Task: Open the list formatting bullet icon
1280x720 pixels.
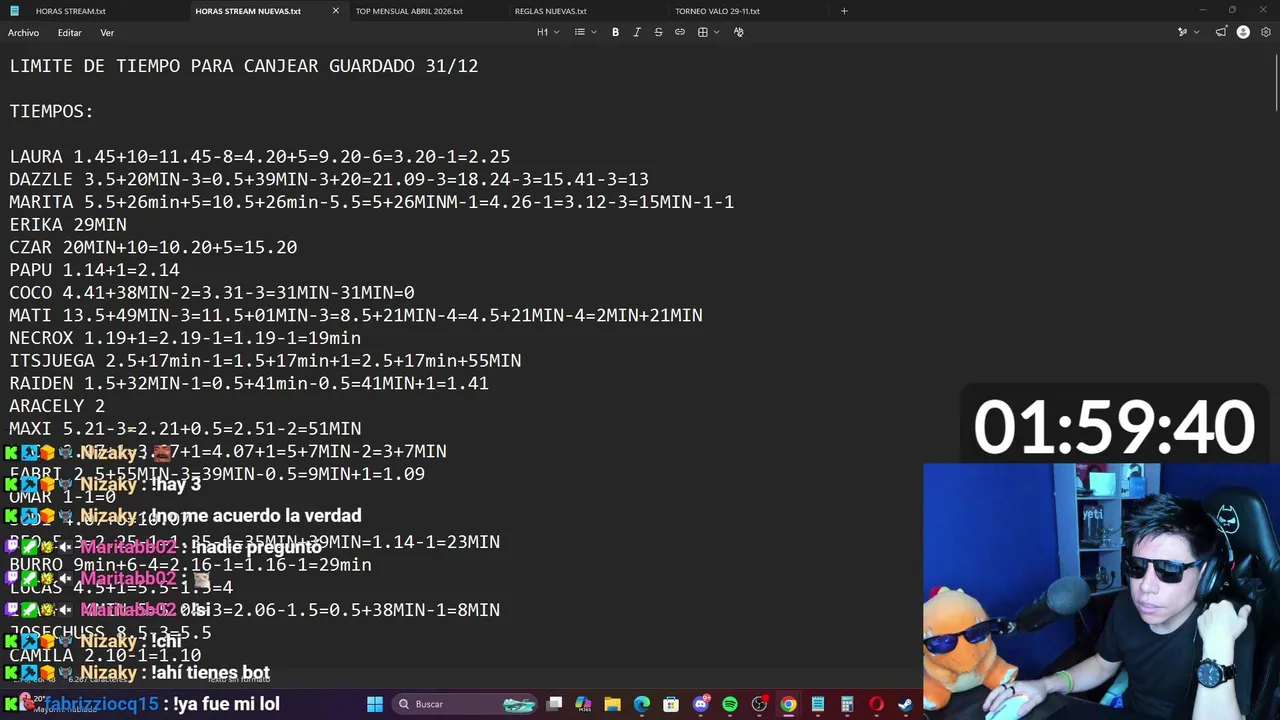Action: [580, 32]
